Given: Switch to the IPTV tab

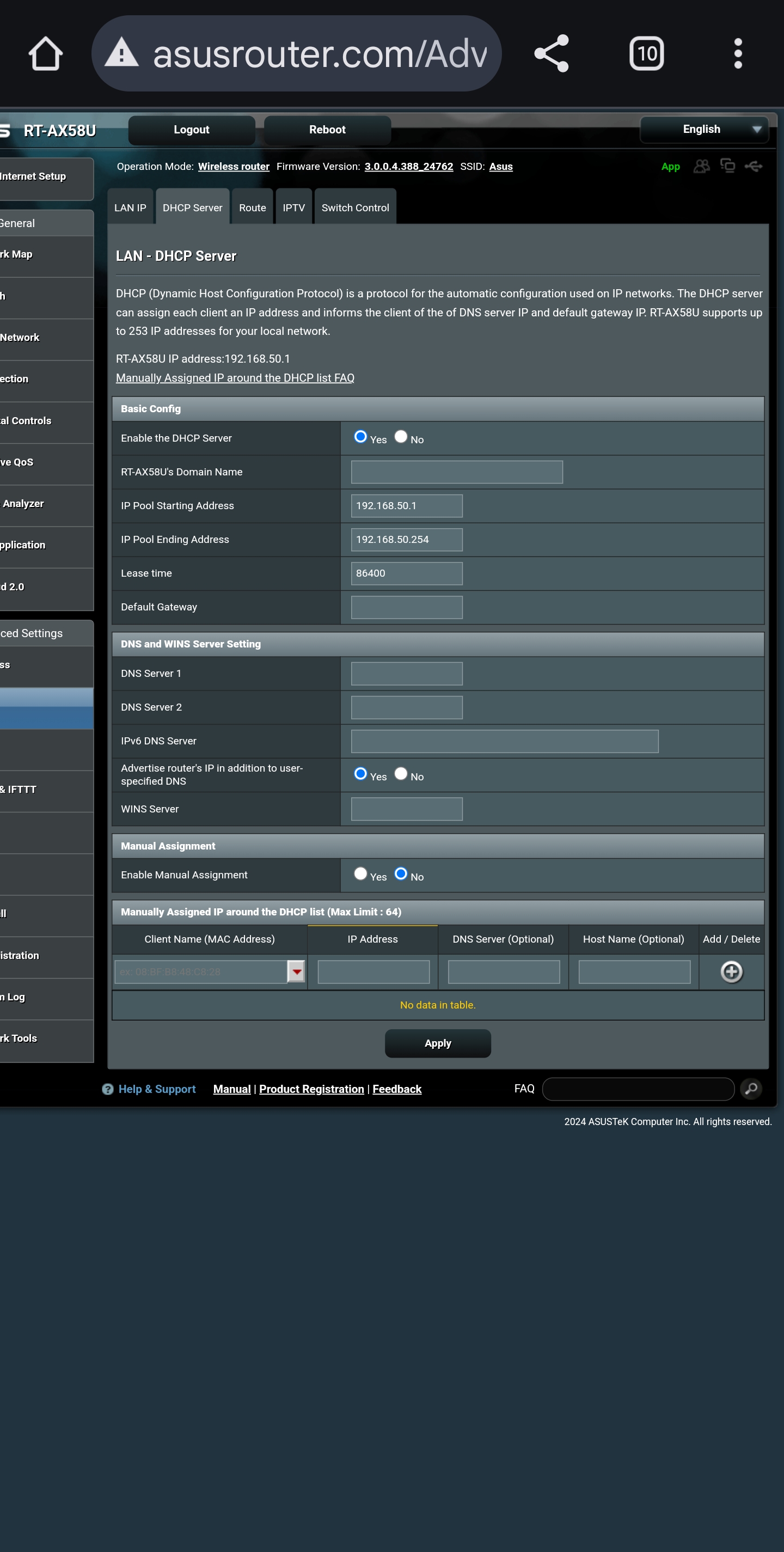Looking at the screenshot, I should [294, 206].
